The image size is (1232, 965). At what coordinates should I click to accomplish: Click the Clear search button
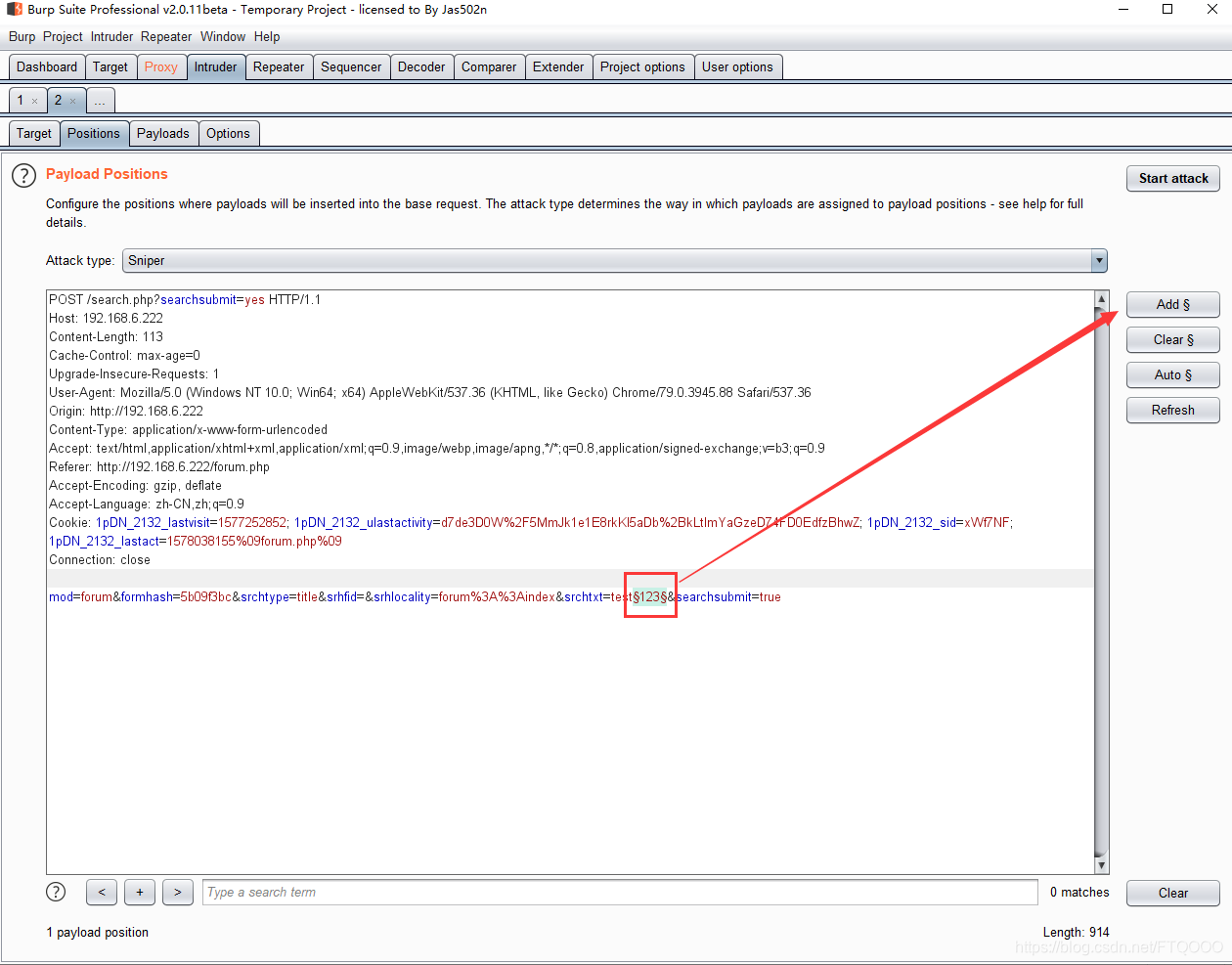pyautogui.click(x=1173, y=894)
